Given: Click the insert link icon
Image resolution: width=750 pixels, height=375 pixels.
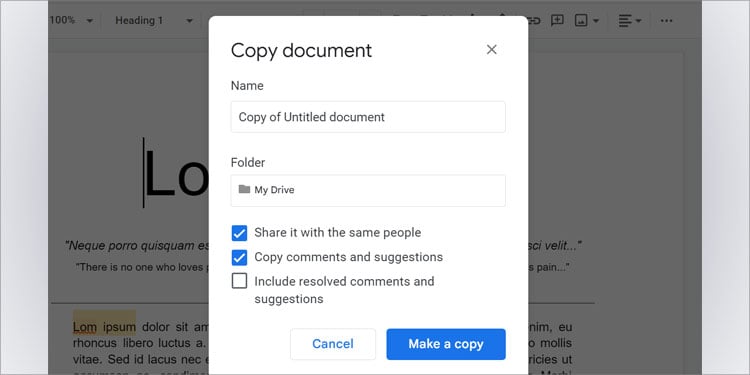Looking at the screenshot, I should tap(534, 21).
